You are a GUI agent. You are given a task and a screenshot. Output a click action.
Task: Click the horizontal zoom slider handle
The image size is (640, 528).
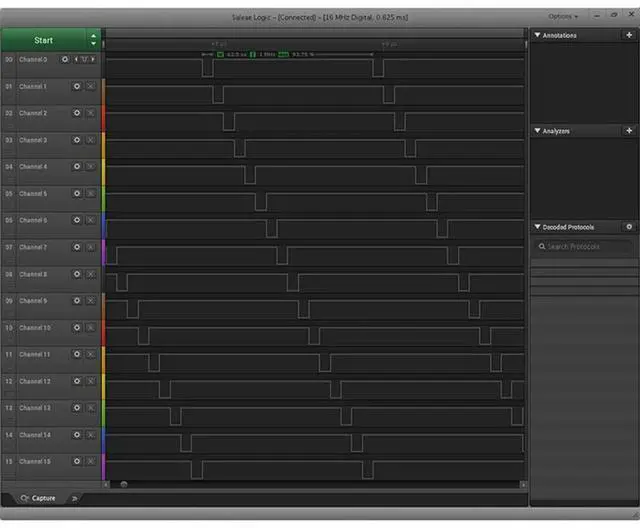pos(124,484)
